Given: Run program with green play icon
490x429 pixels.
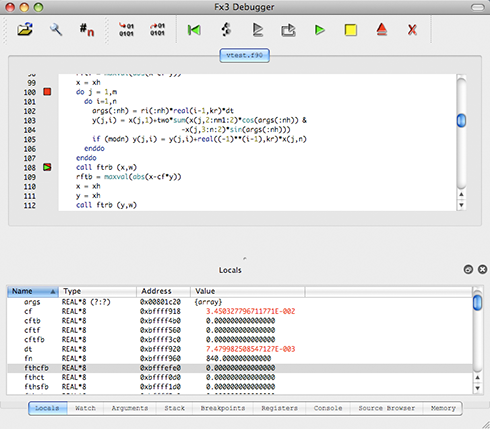Looking at the screenshot, I should point(320,30).
